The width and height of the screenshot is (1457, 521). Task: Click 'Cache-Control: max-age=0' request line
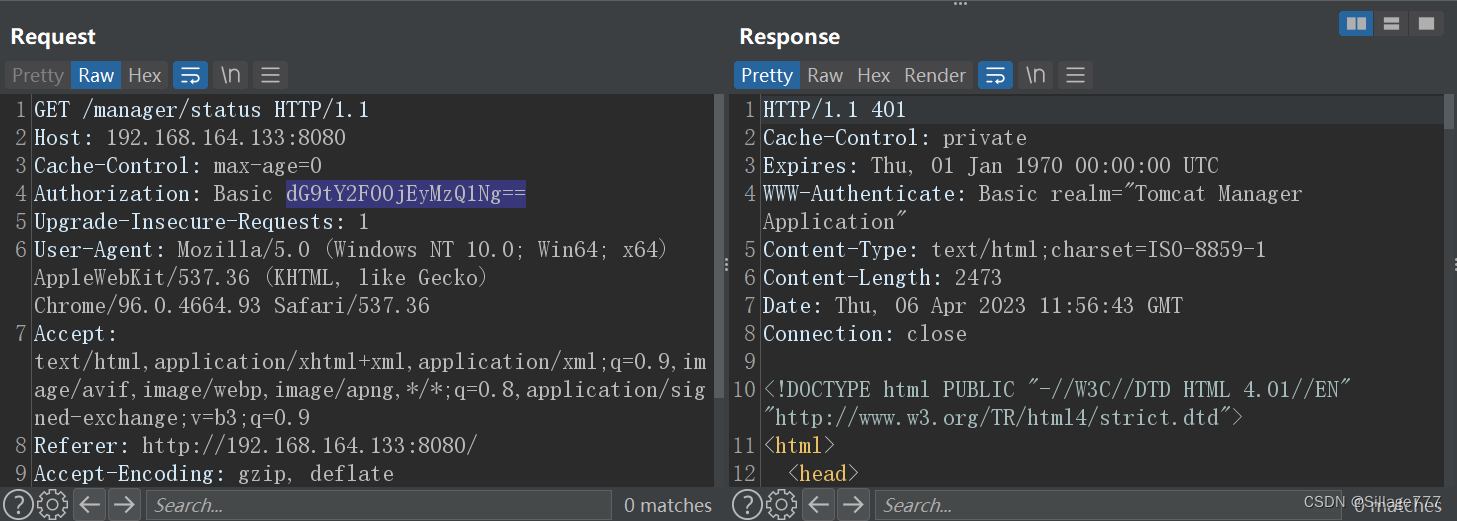178,166
